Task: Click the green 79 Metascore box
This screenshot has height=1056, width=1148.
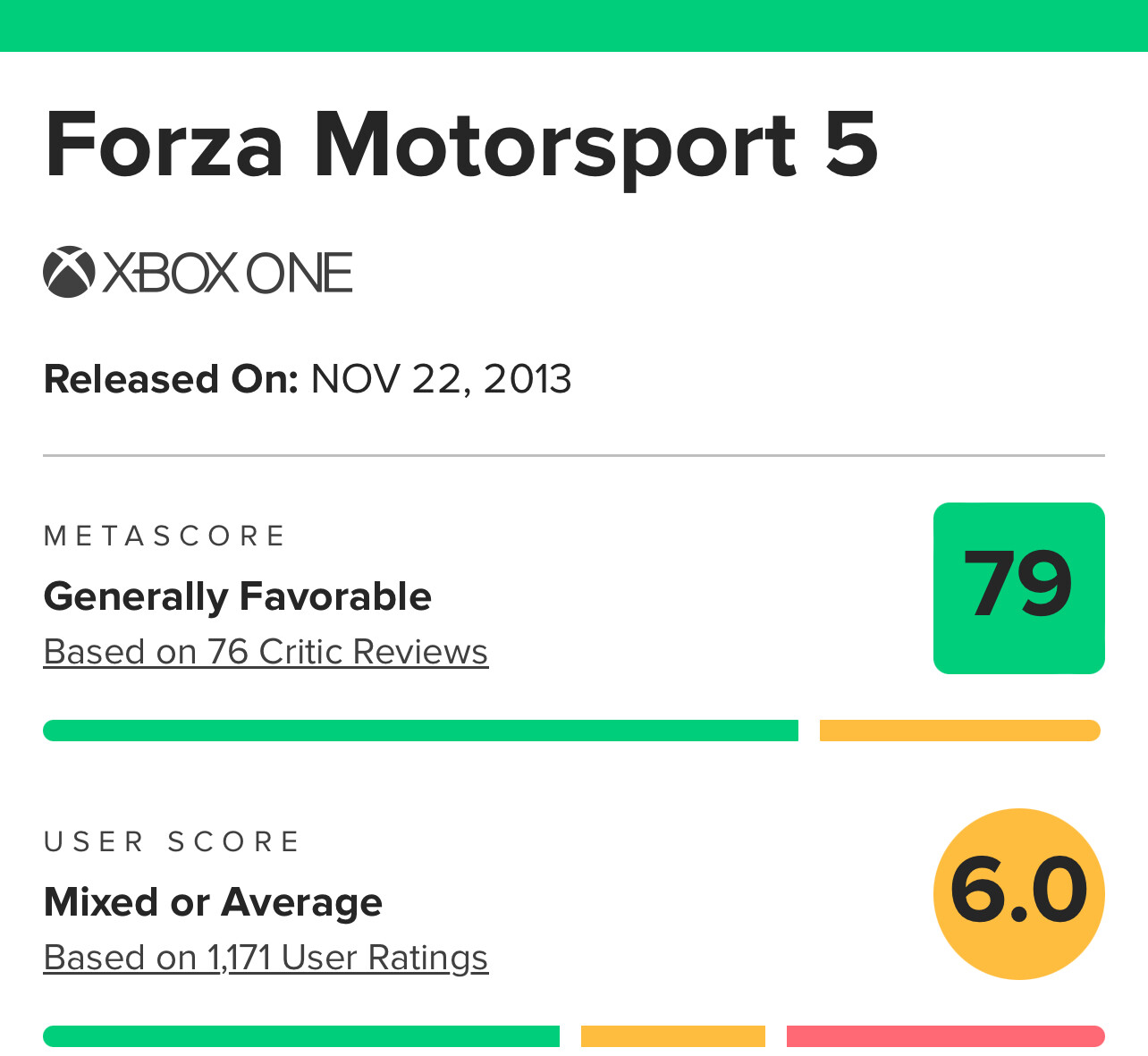Action: point(1018,587)
